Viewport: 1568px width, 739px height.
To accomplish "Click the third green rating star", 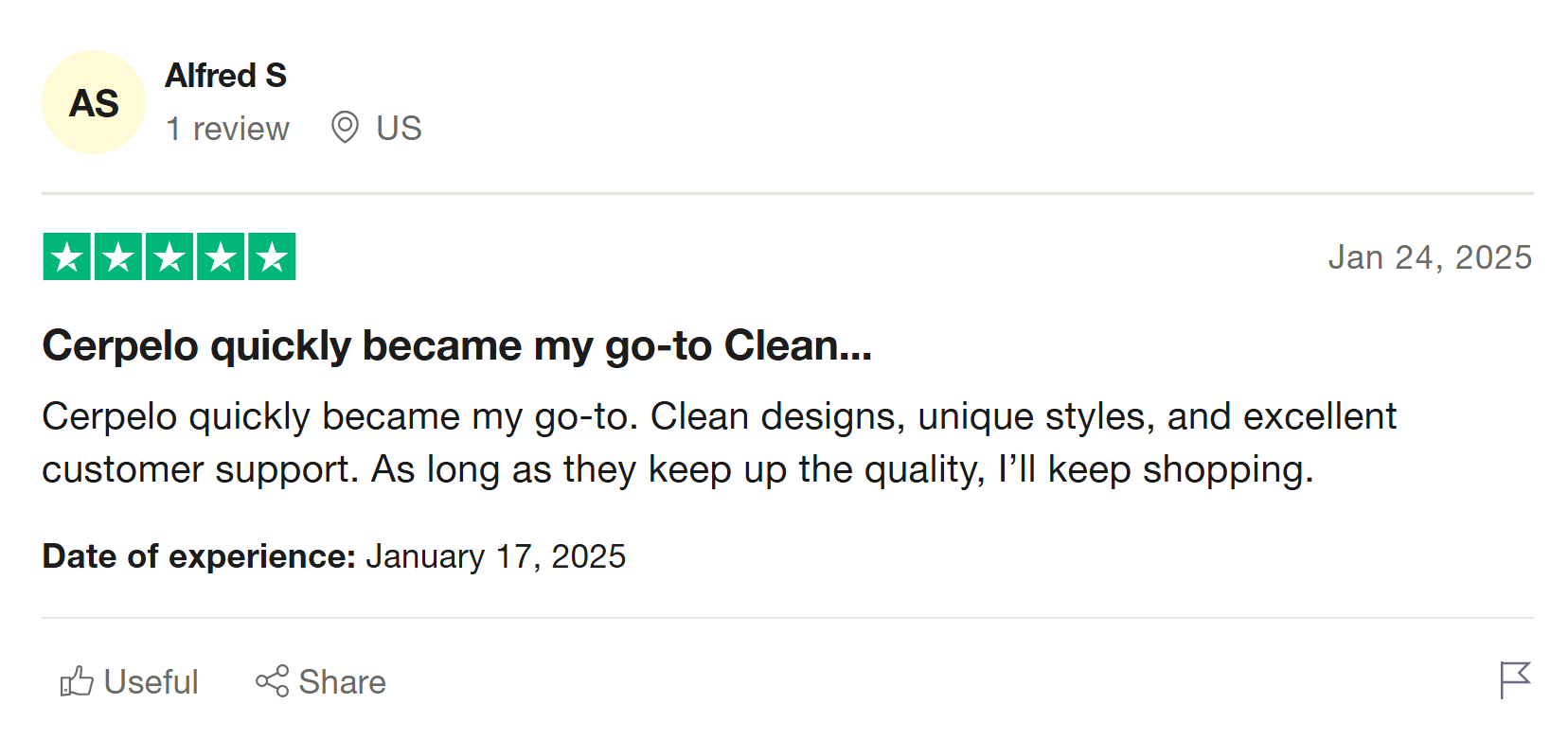I will 169,256.
